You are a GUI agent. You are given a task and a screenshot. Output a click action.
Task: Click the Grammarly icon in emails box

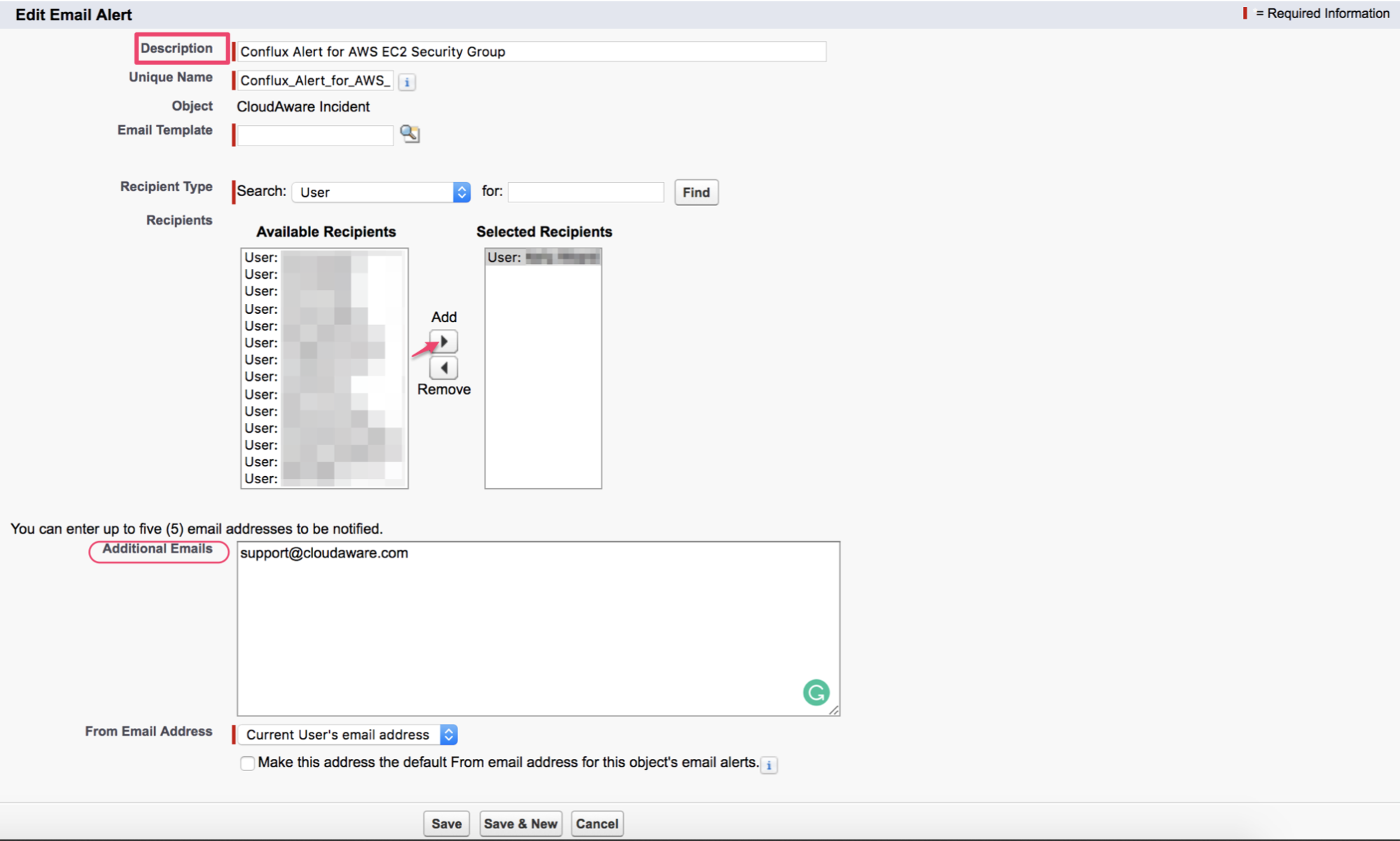point(816,693)
